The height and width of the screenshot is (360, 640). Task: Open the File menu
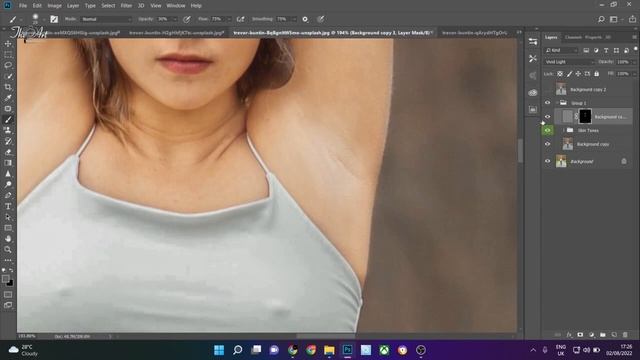(x=23, y=6)
